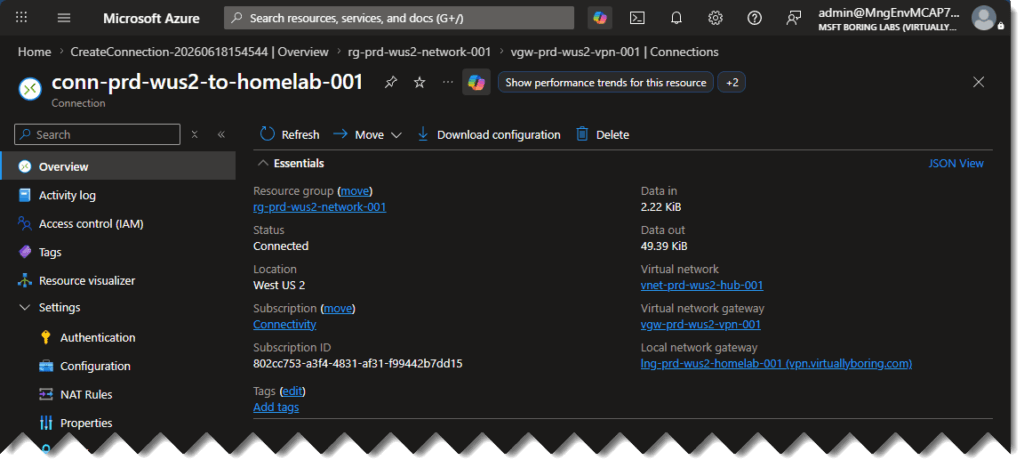Open the Move dropdown in the toolbar

tap(368, 134)
